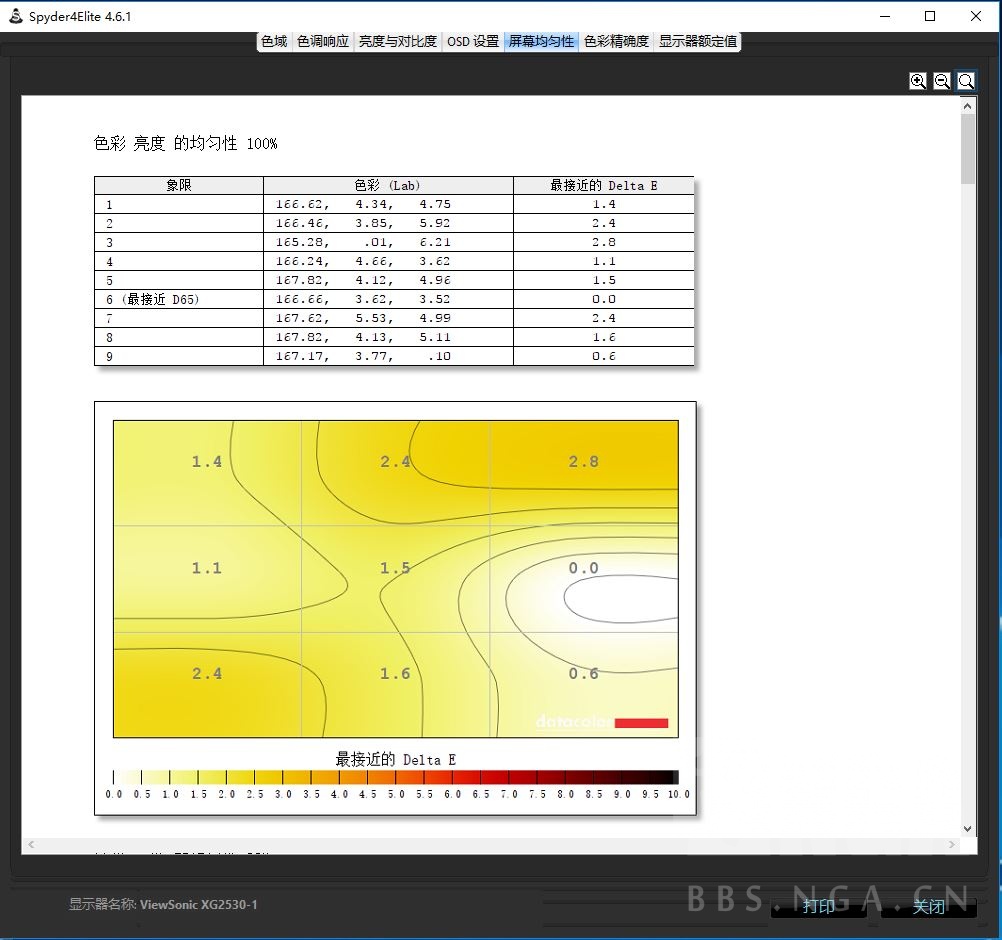This screenshot has width=1002, height=940.
Task: Click the vertical scrollbar down arrow
Action: tap(967, 828)
